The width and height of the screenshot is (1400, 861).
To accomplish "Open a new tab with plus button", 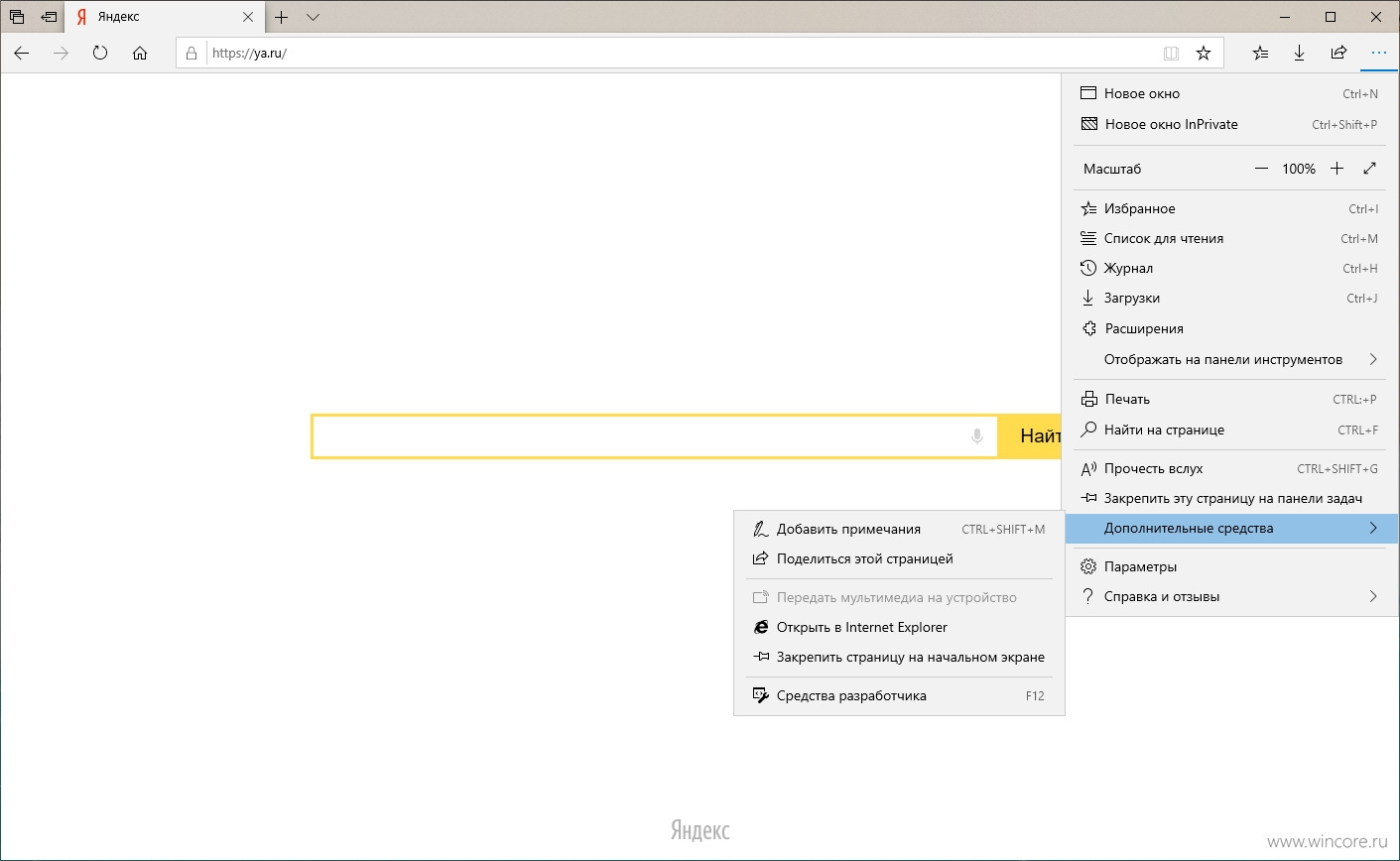I will click(282, 17).
